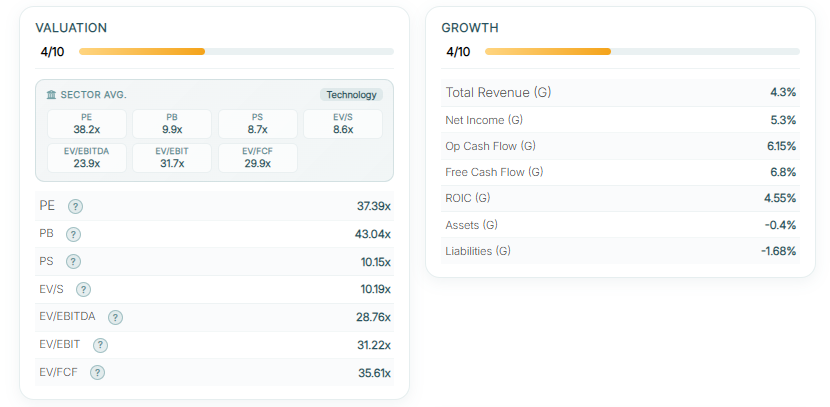
Task: Select the sector EV/S 8.6x tile
Action: (343, 124)
